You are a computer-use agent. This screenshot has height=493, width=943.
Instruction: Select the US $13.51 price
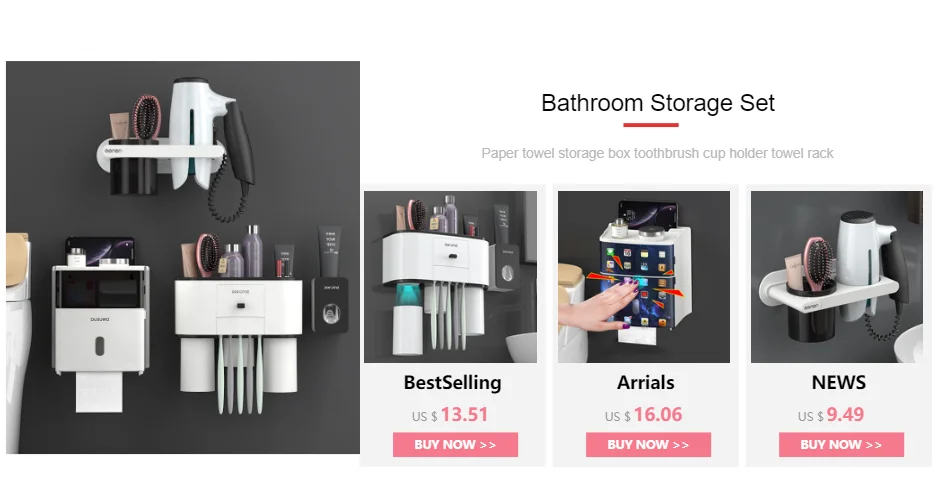[x=450, y=415]
